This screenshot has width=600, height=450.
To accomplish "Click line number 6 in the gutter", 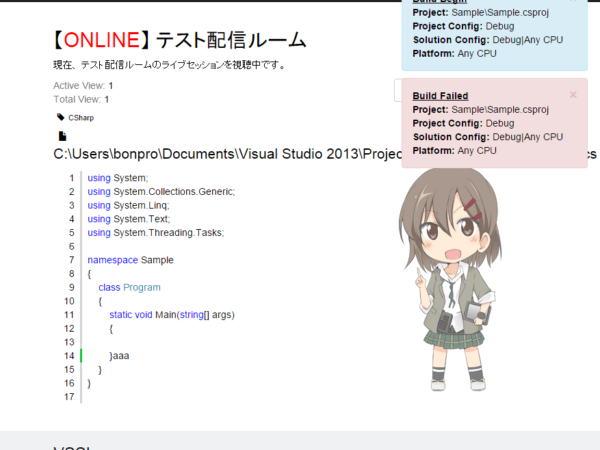I will point(72,246).
